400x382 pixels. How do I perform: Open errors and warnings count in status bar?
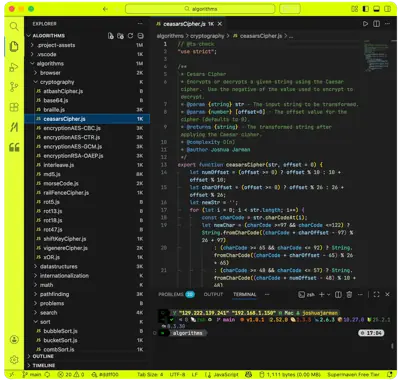(x=71, y=375)
